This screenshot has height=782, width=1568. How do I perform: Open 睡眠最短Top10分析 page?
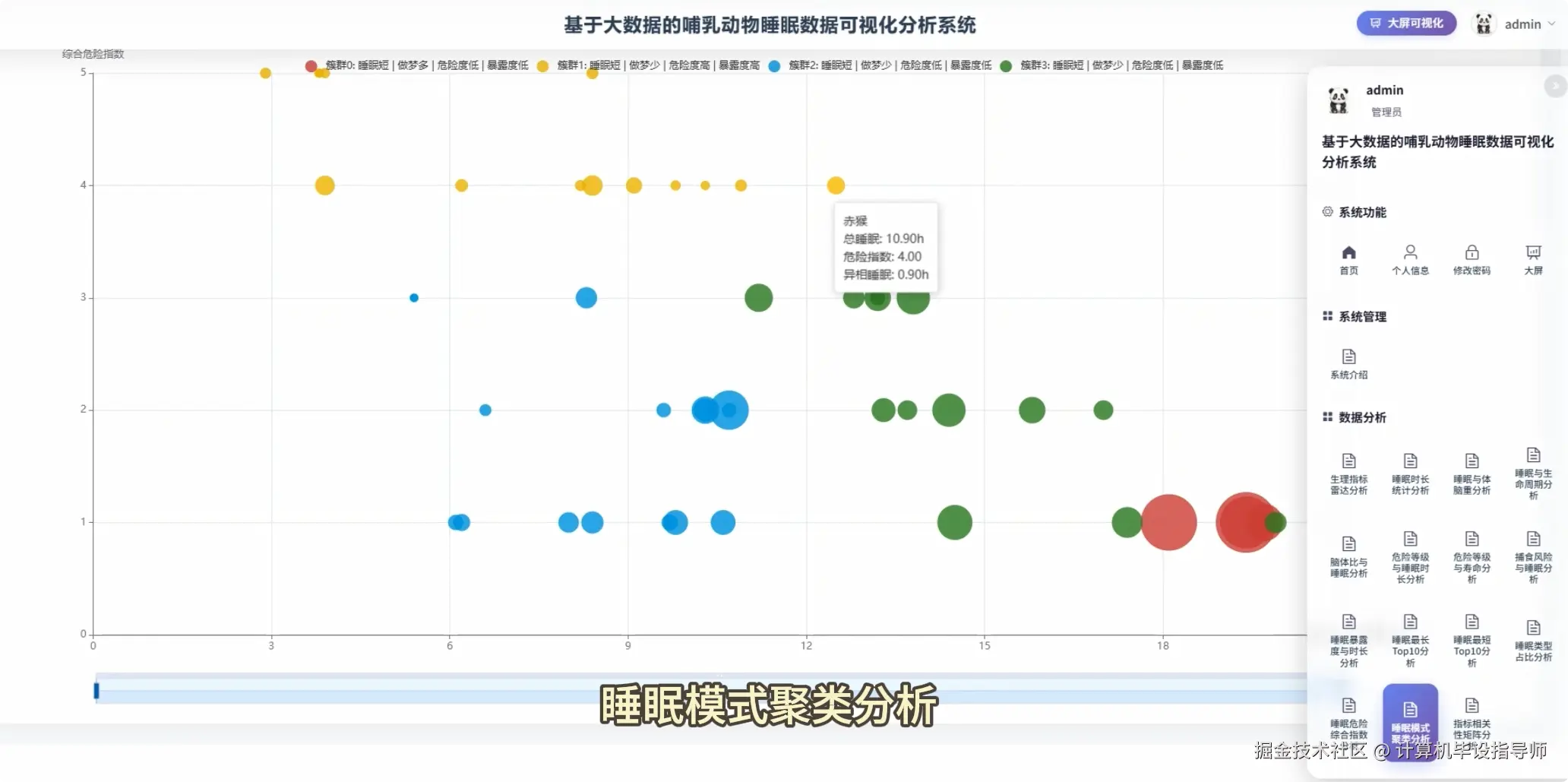click(1472, 641)
